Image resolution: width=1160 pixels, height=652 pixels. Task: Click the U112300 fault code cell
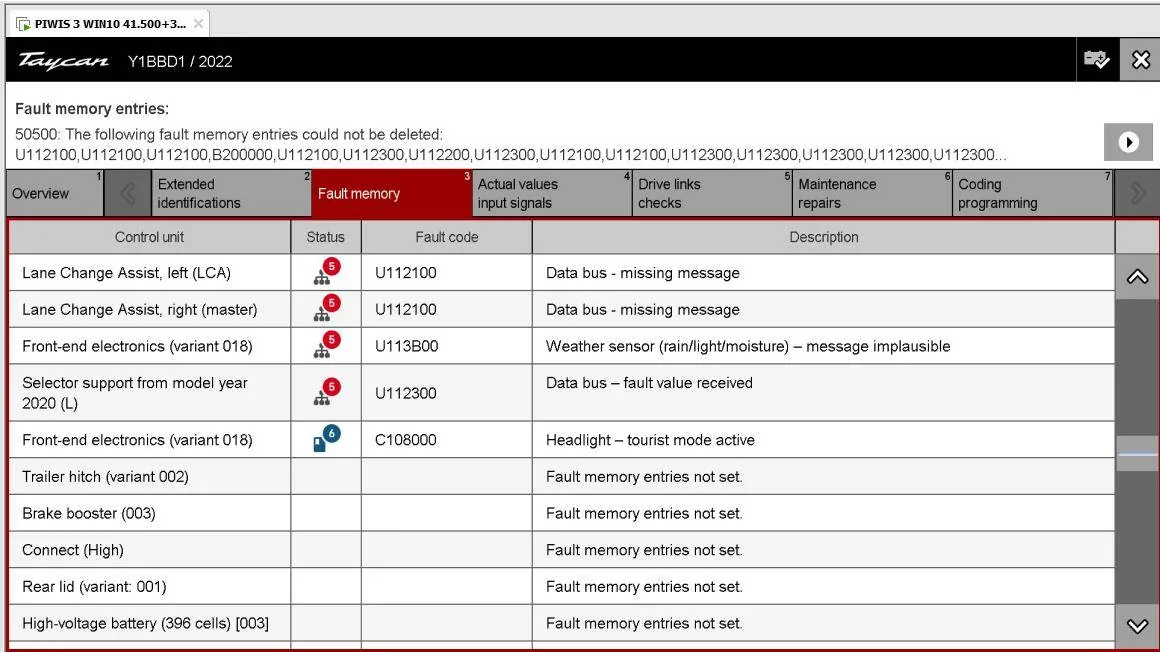click(x=447, y=393)
